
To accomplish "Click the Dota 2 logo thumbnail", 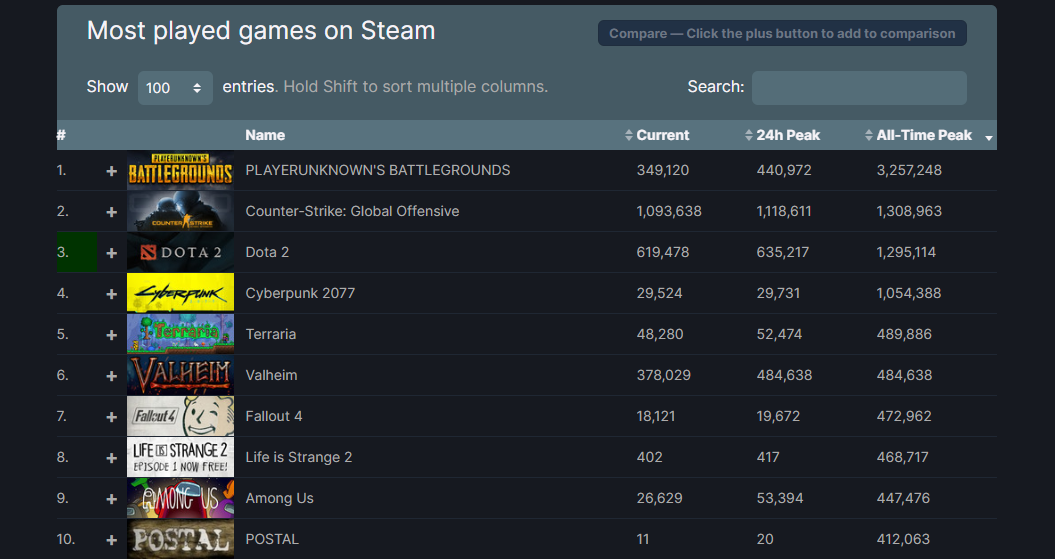I will (x=180, y=252).
